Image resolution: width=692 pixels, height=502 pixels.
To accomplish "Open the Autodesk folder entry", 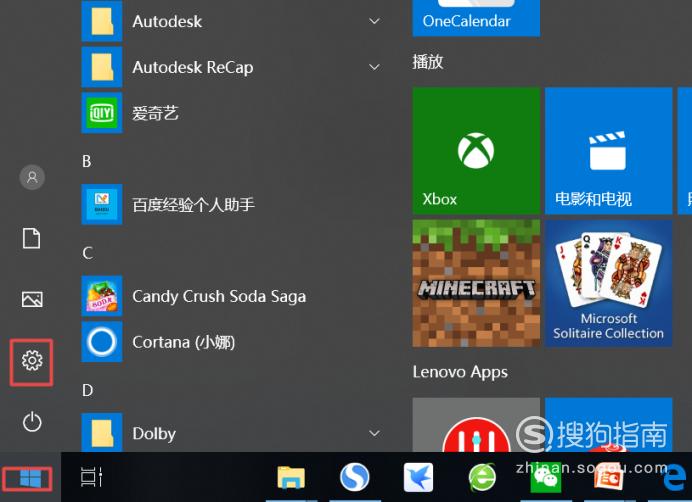I will pos(233,21).
